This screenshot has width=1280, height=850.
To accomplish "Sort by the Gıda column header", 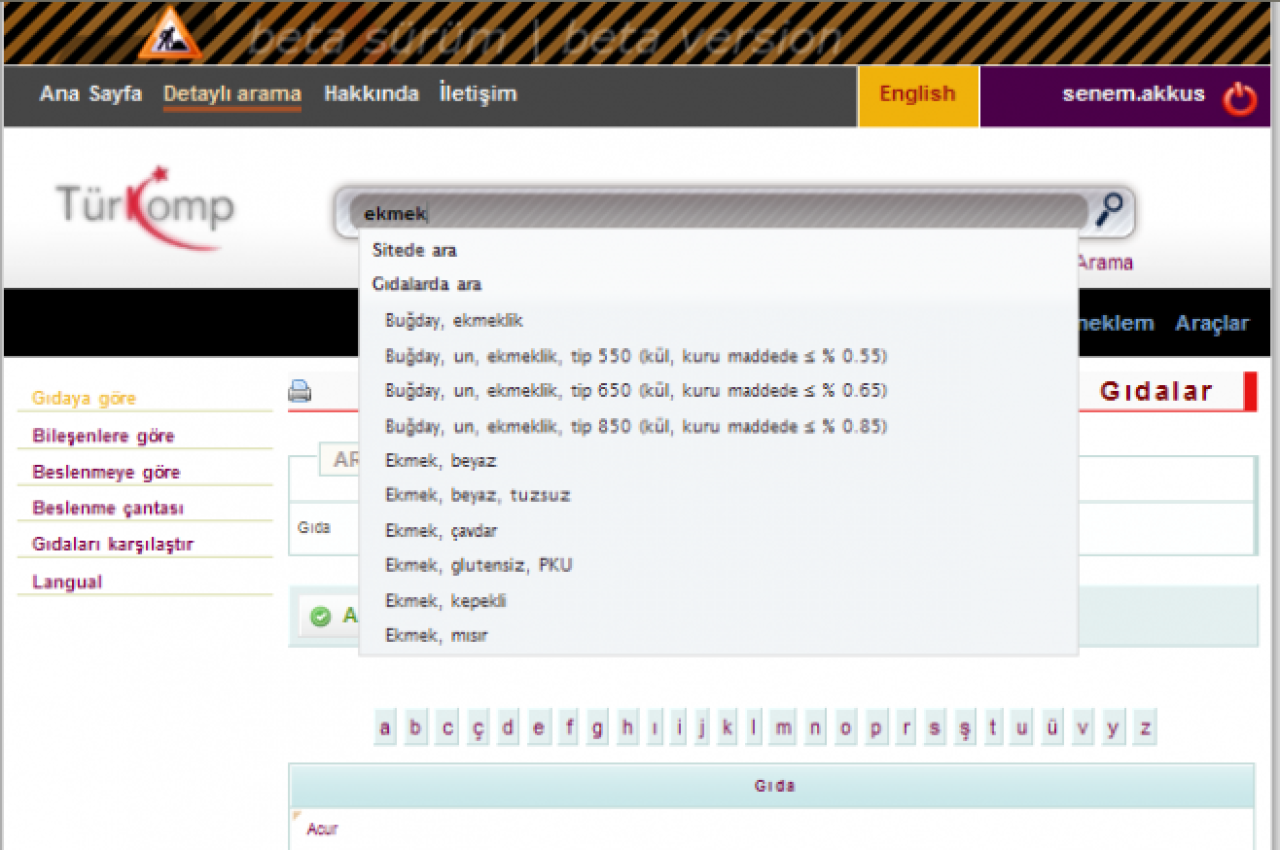I will point(771,786).
